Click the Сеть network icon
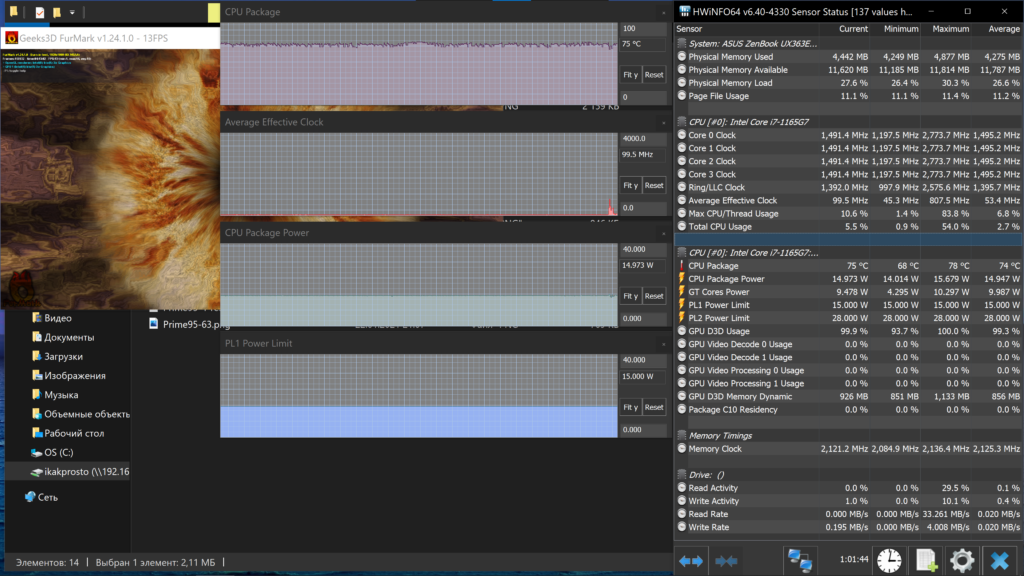 pyautogui.click(x=30, y=497)
